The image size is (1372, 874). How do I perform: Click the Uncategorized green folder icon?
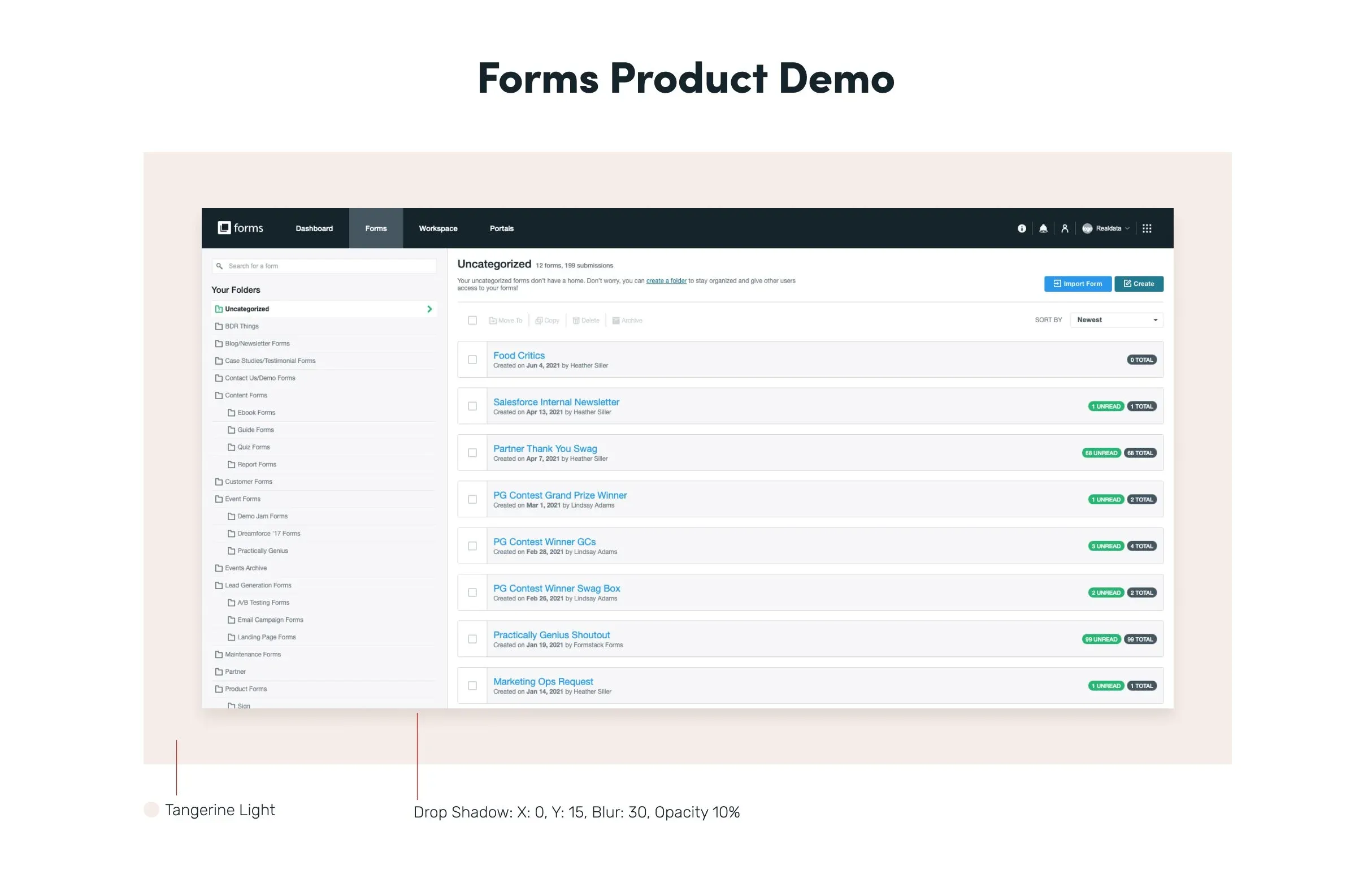(x=219, y=309)
